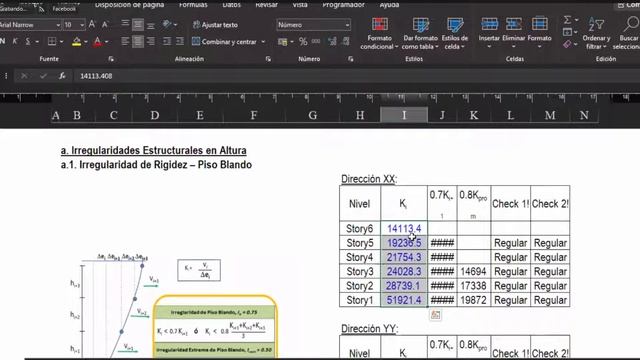Click Ajustar texto
Viewport: 640px width, 360px height.
[215, 25]
